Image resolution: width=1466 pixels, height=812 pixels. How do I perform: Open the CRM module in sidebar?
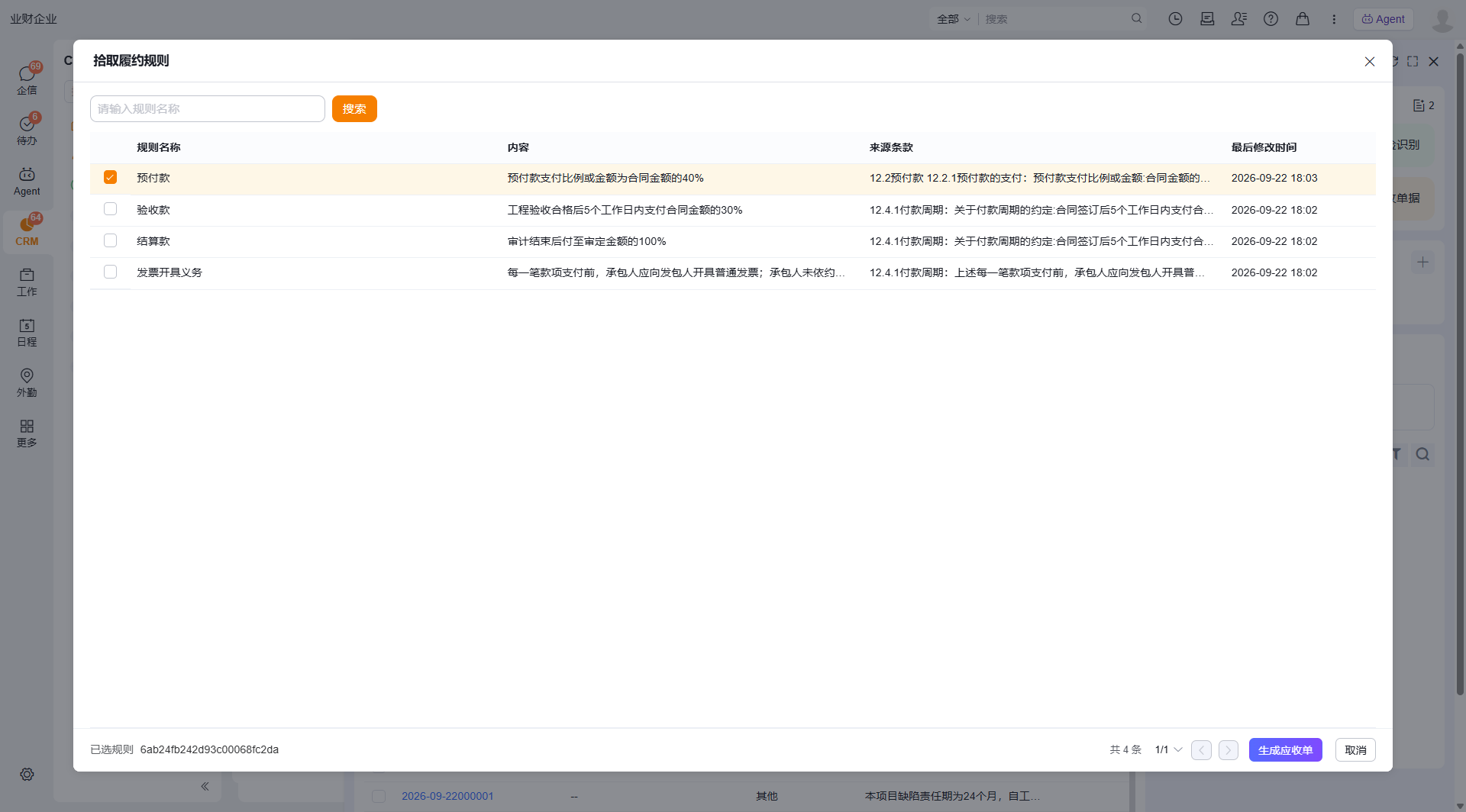pos(27,230)
